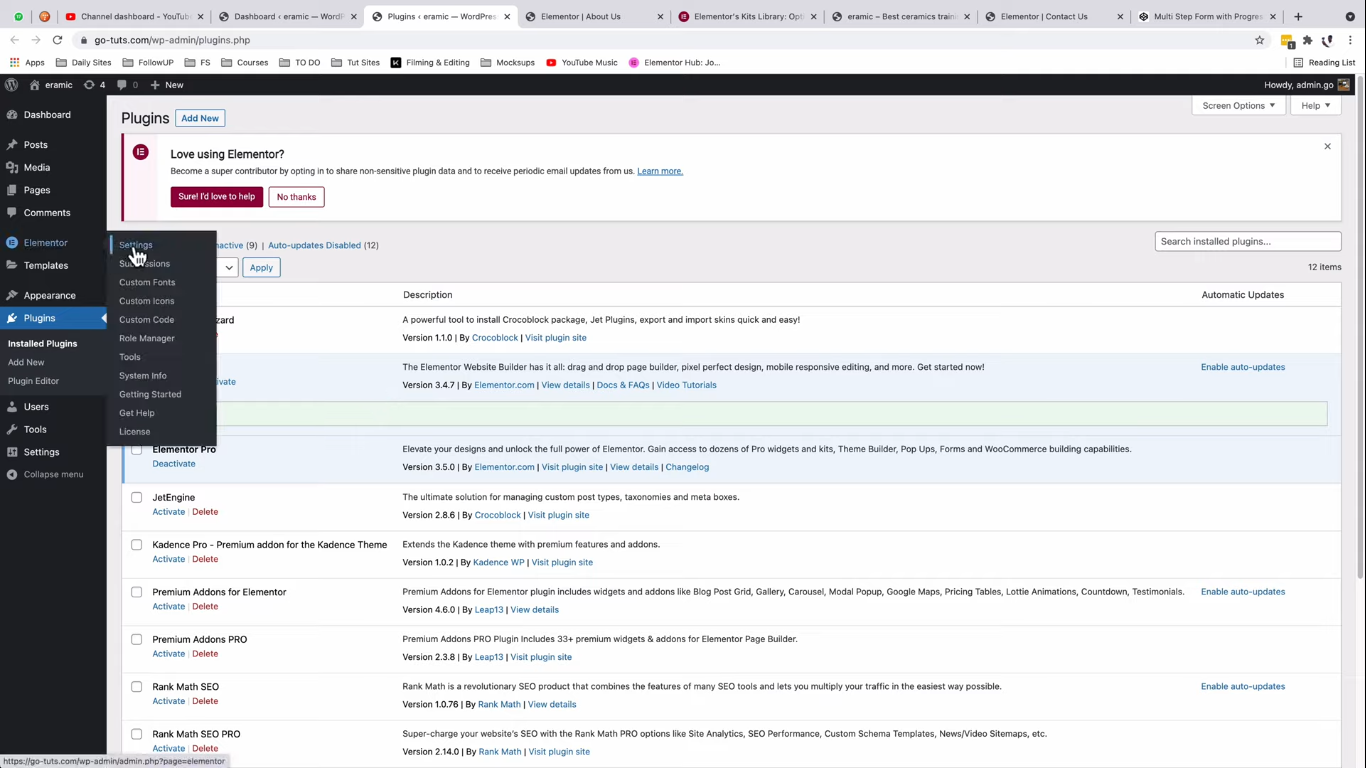Screen dimensions: 1366x768
Task: Select the Rank Math SEO checkbox
Action: point(137,687)
